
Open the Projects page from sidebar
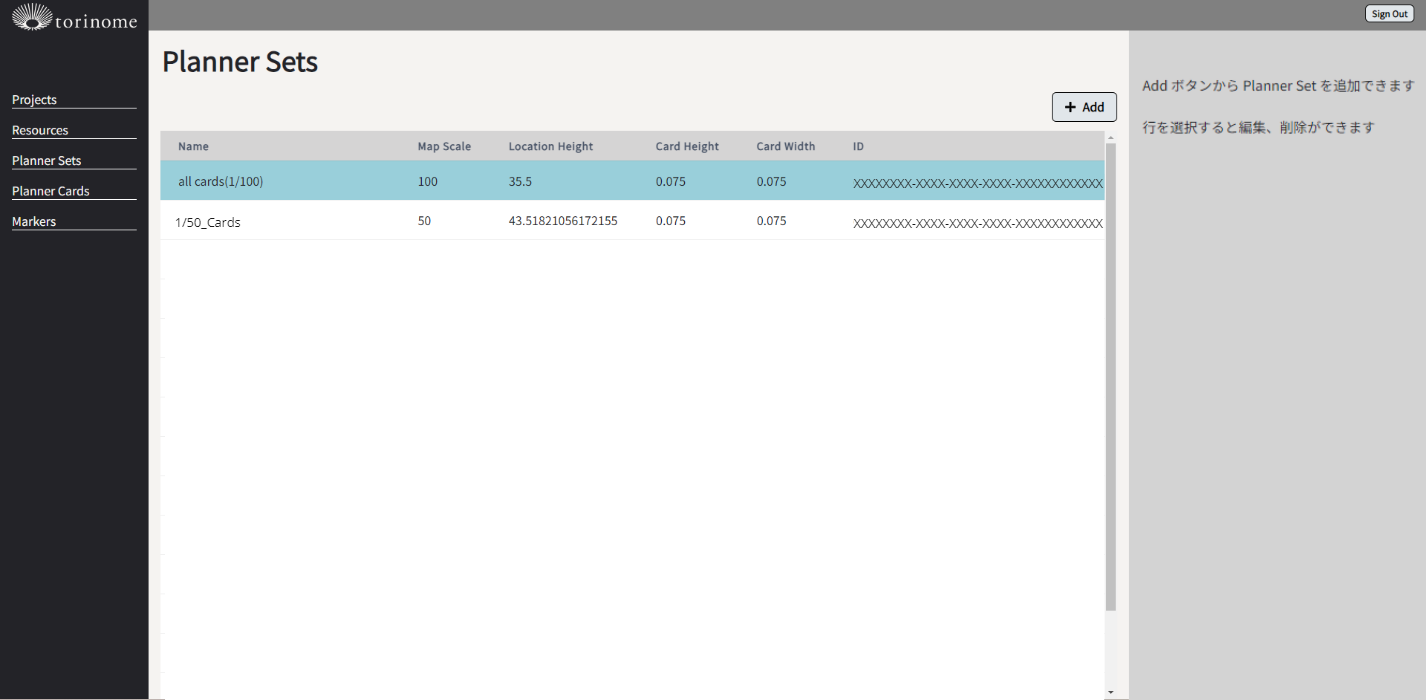[x=34, y=100]
